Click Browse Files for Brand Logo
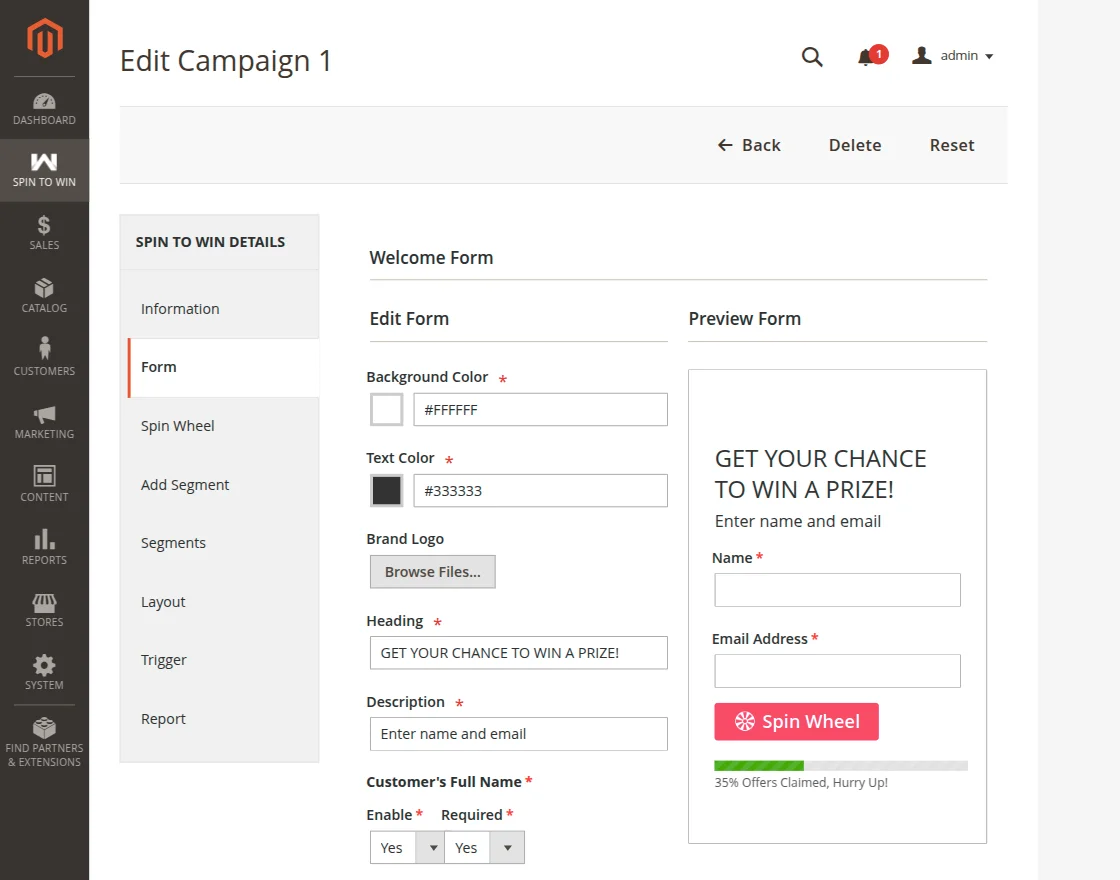The image size is (1120, 880). [433, 572]
